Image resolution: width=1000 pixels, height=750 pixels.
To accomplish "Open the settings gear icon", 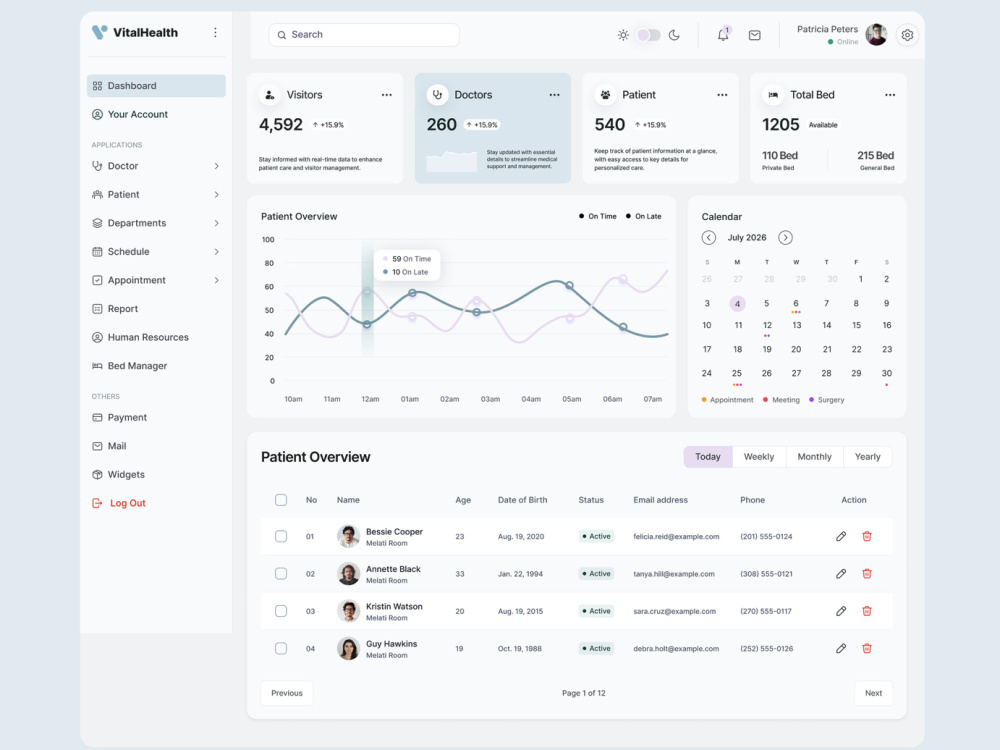I will pos(907,35).
